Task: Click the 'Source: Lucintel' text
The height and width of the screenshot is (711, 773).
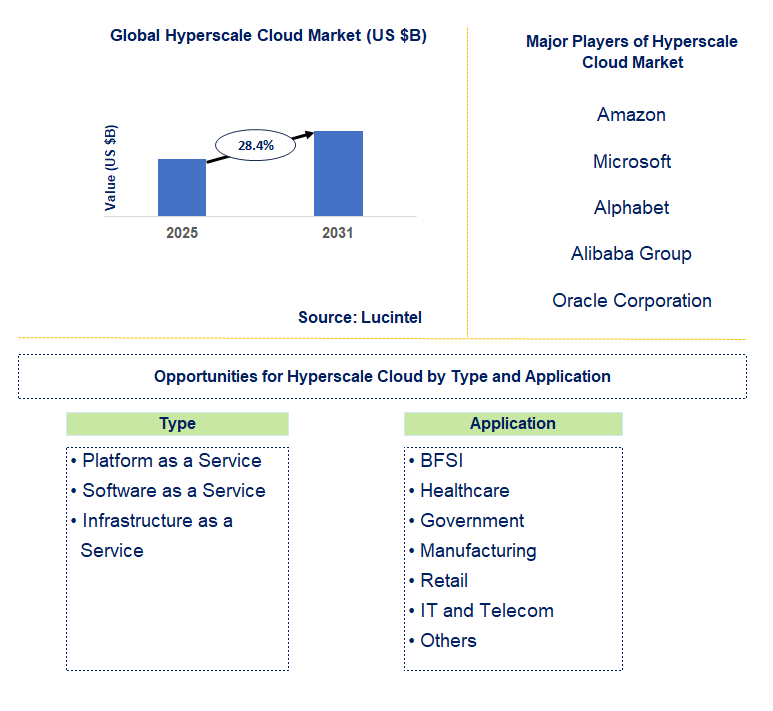Action: click(360, 317)
